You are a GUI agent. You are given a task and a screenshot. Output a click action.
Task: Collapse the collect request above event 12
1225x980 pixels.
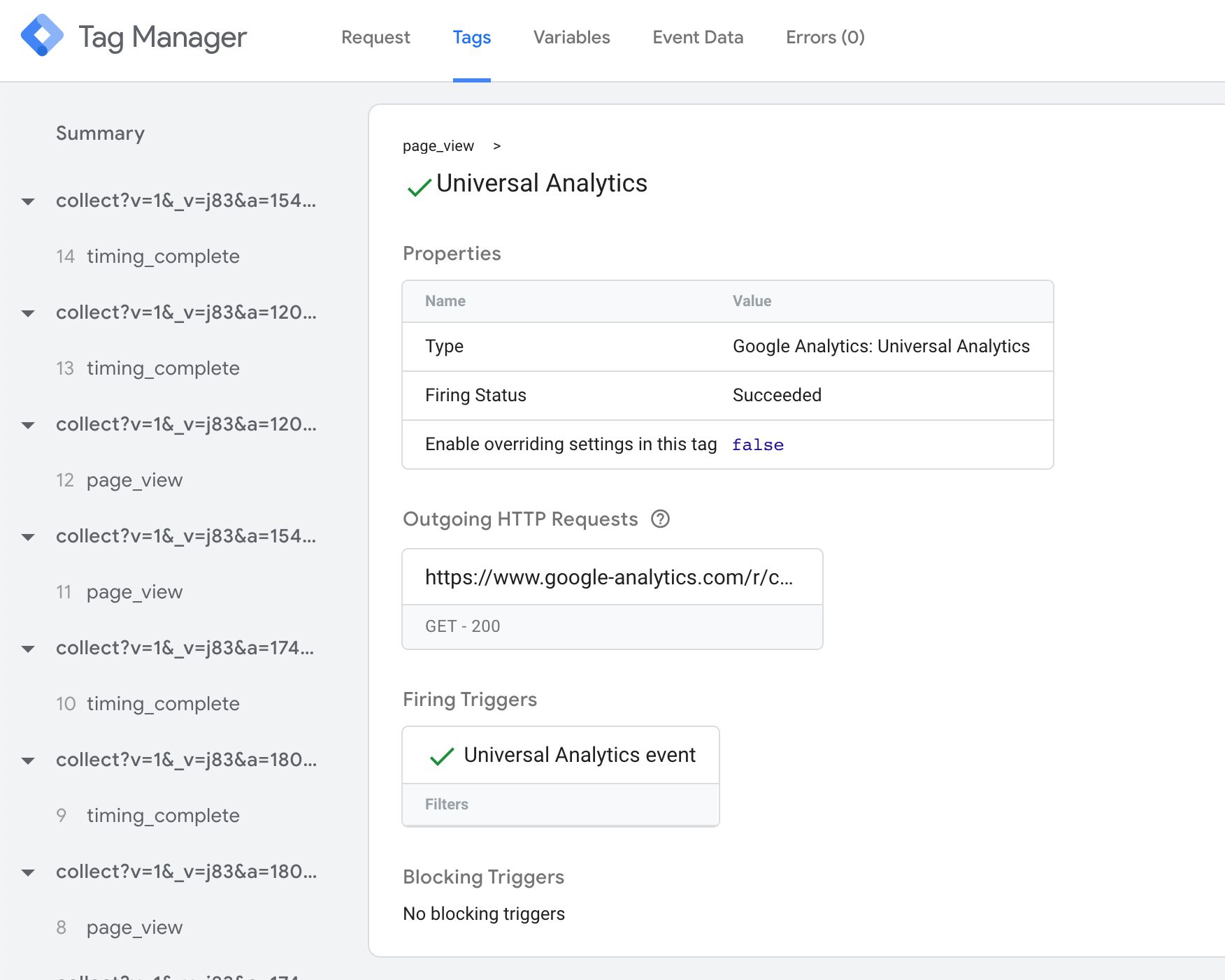[28, 425]
